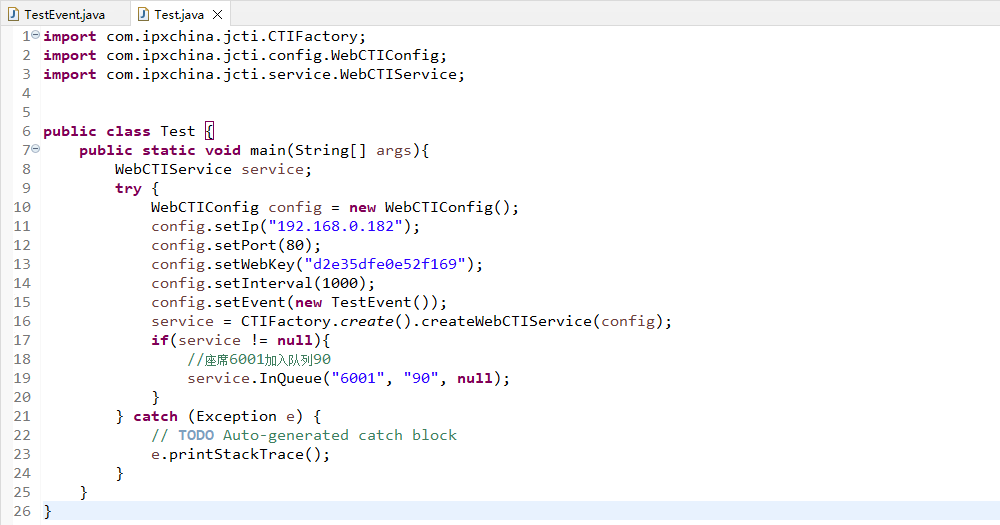Click the Java file icon on TestEvent.java tab

pyautogui.click(x=14, y=15)
